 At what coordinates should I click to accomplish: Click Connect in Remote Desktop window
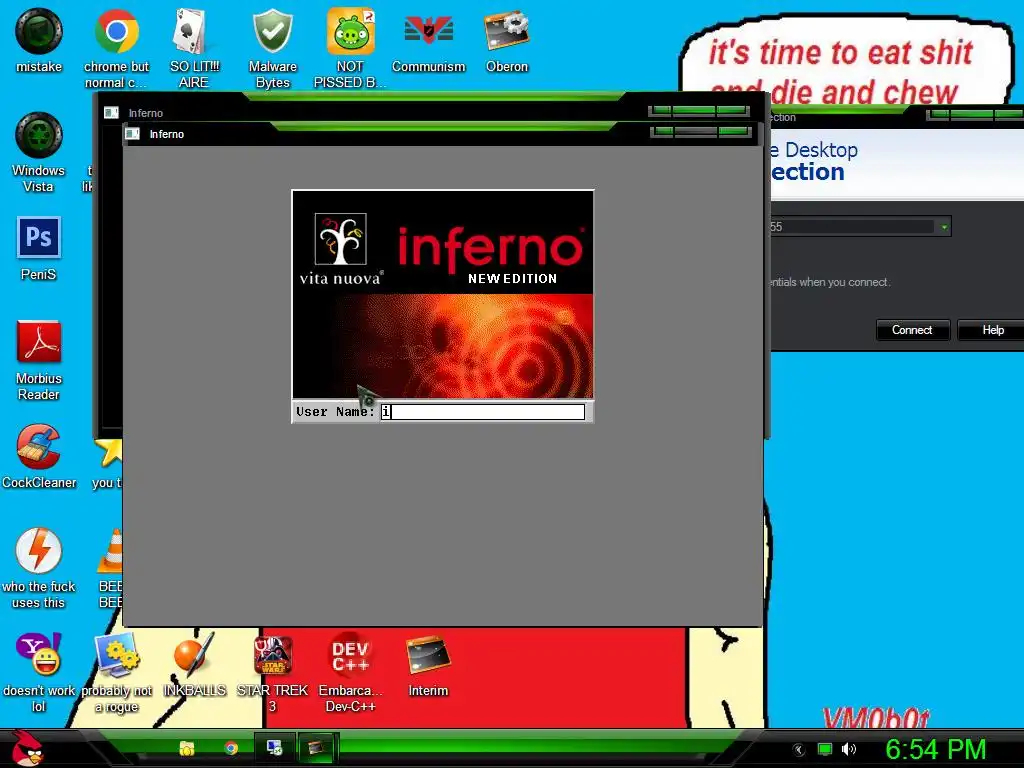click(x=912, y=330)
